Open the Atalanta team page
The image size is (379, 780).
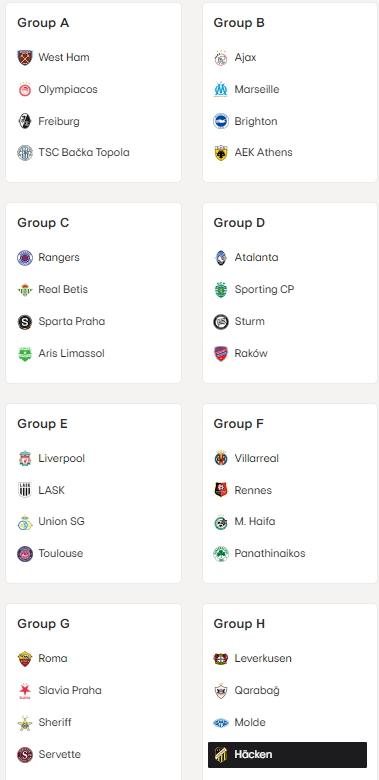pos(256,258)
